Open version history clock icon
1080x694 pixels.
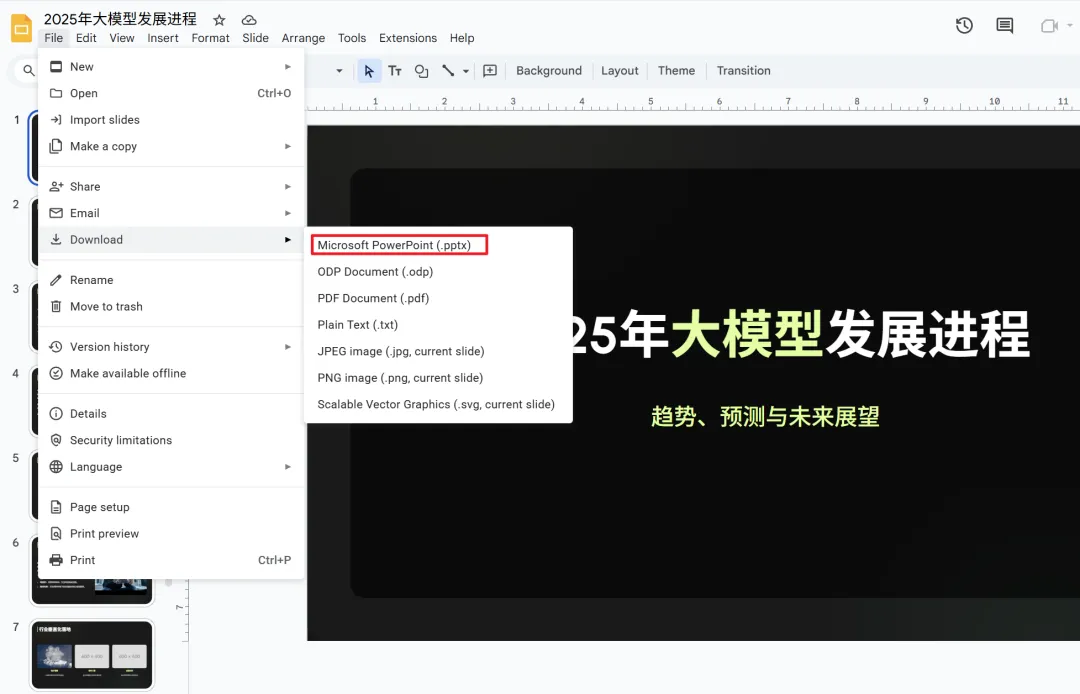click(x=964, y=26)
